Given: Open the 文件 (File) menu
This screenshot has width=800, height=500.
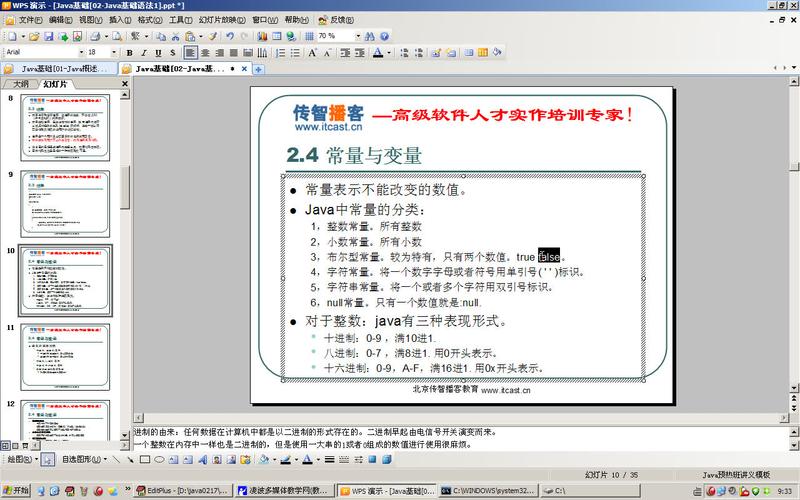Looking at the screenshot, I should point(30,20).
